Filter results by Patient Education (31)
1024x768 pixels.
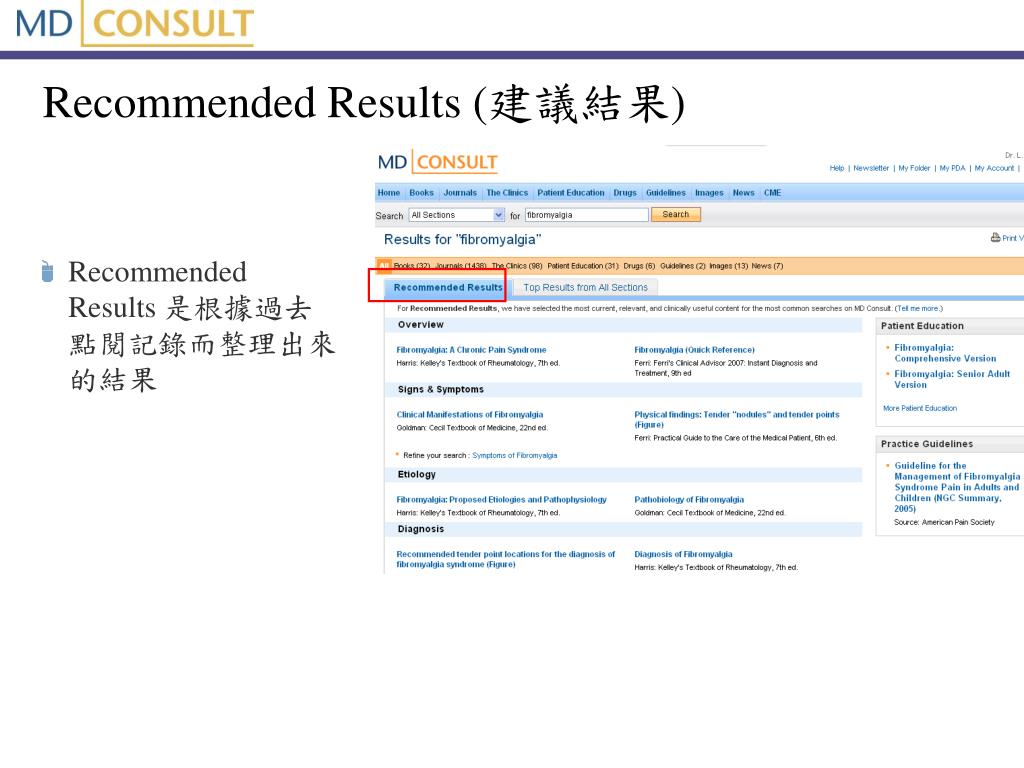583,266
